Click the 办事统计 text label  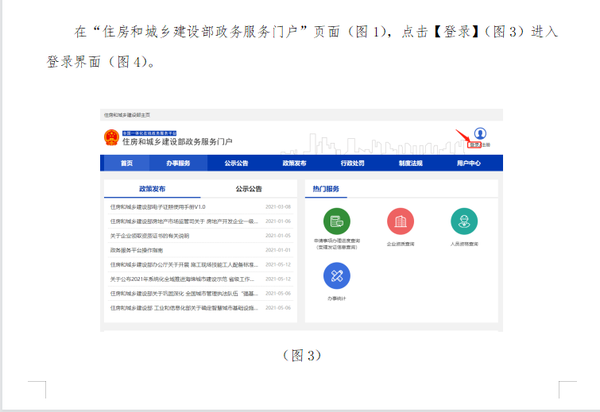[337, 298]
